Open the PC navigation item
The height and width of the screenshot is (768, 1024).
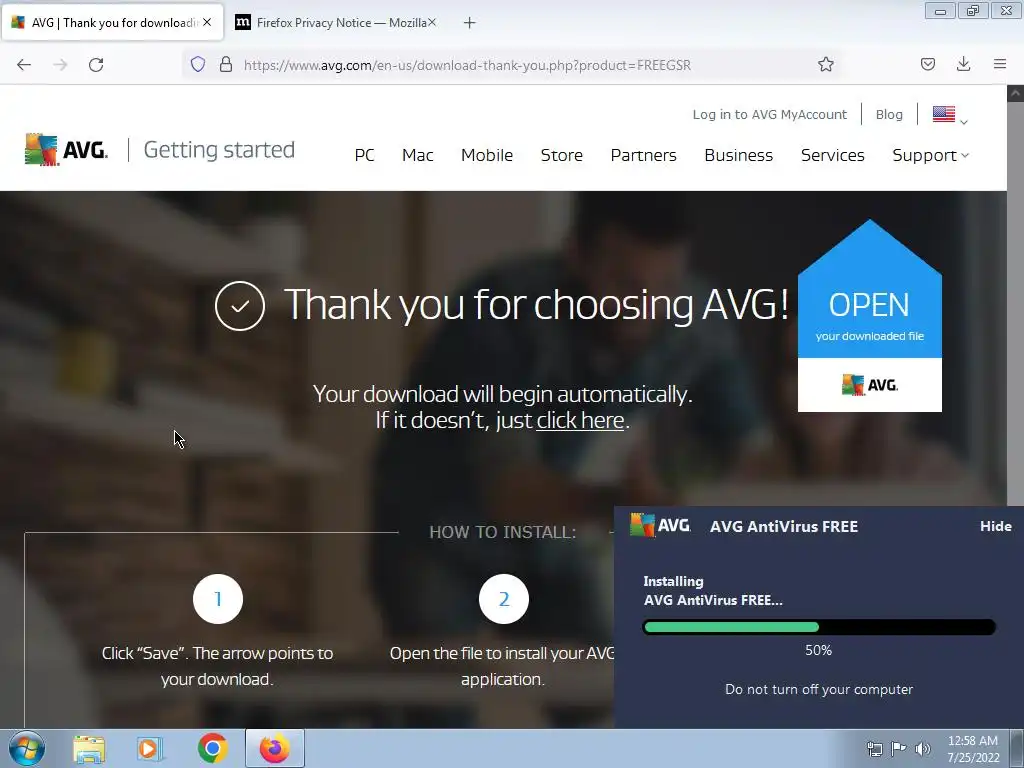click(x=364, y=155)
